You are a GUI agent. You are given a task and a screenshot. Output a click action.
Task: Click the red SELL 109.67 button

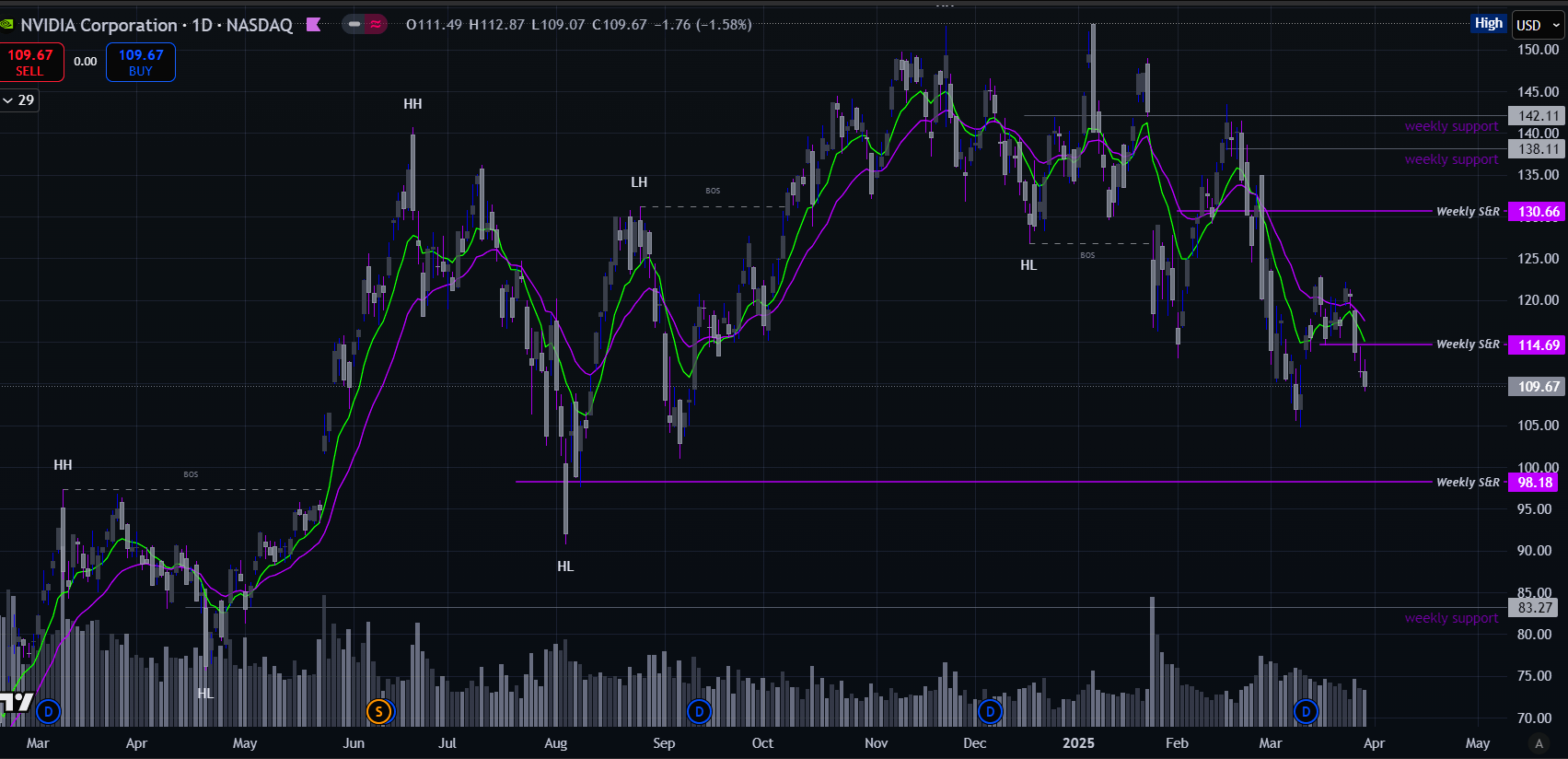pyautogui.click(x=30, y=63)
